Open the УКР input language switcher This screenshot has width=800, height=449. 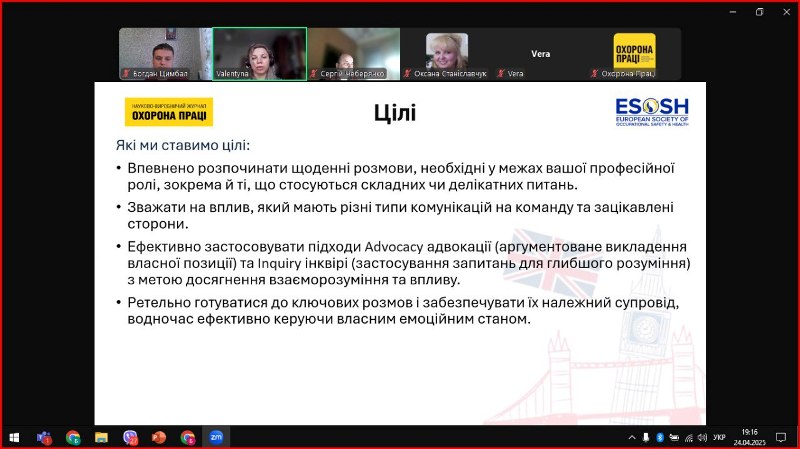click(719, 437)
